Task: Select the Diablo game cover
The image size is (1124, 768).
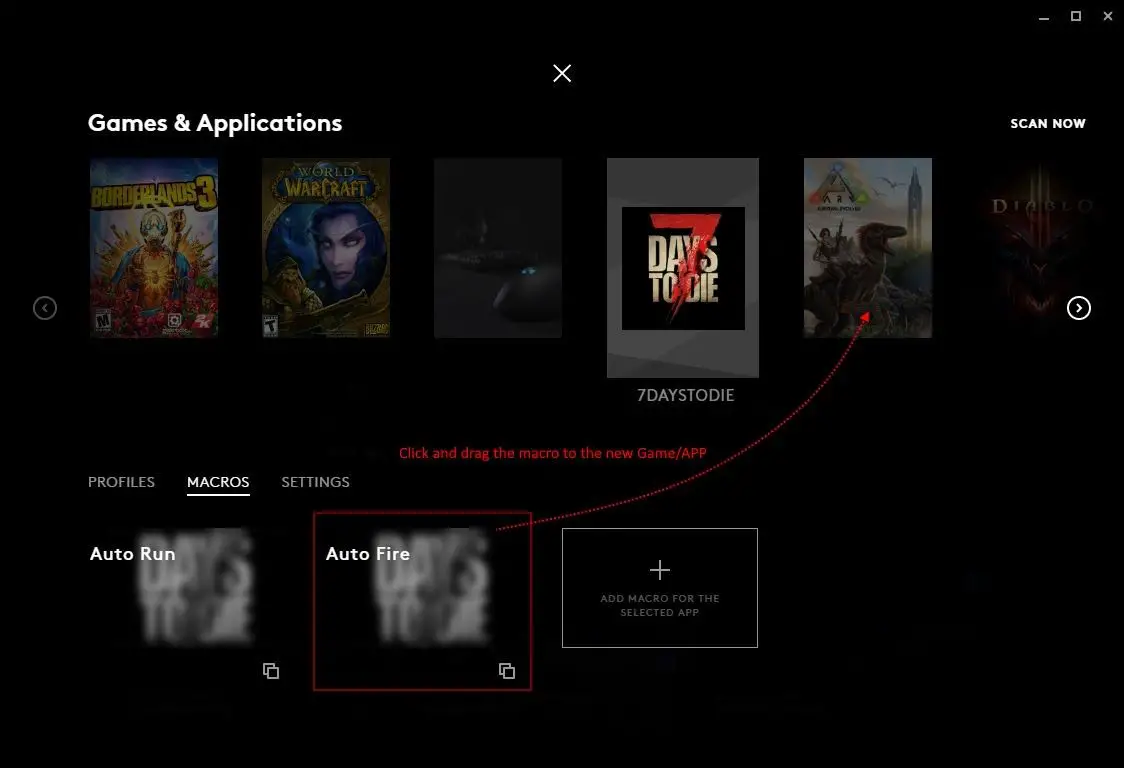Action: point(1041,247)
